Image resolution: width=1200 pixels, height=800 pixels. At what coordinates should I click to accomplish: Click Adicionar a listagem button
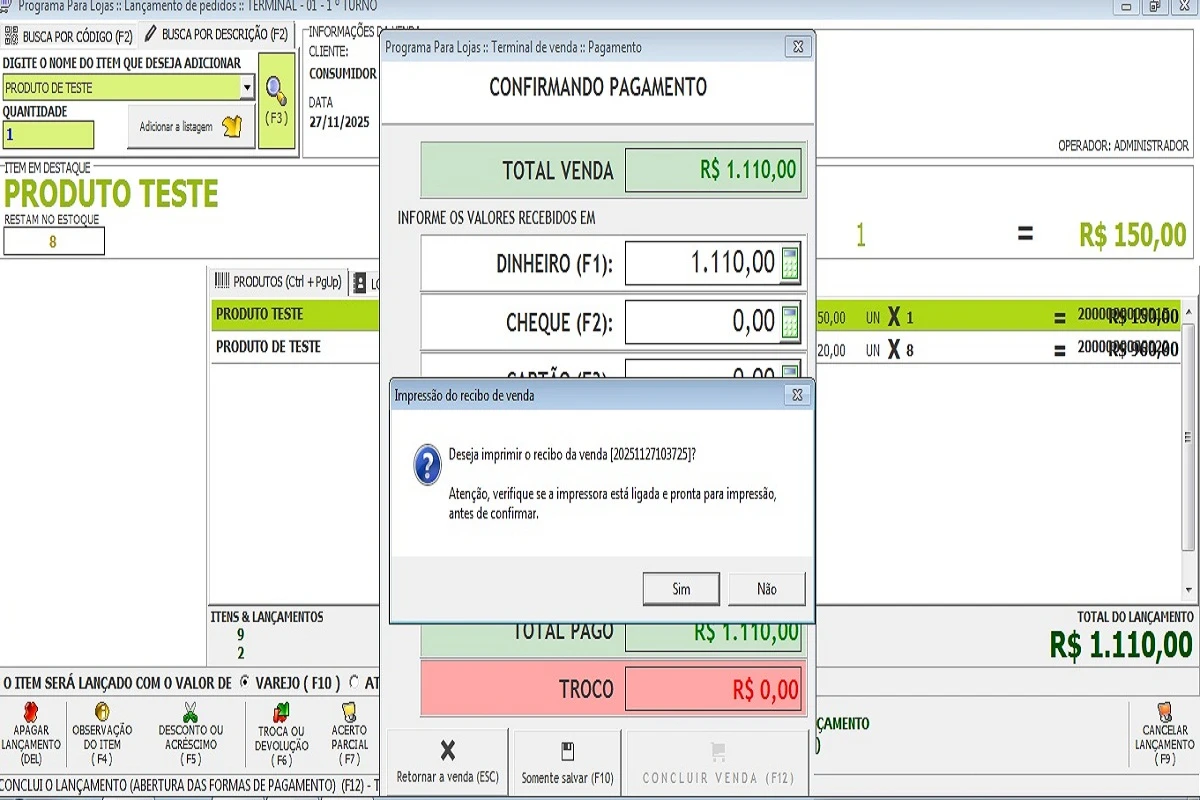pyautogui.click(x=190, y=127)
